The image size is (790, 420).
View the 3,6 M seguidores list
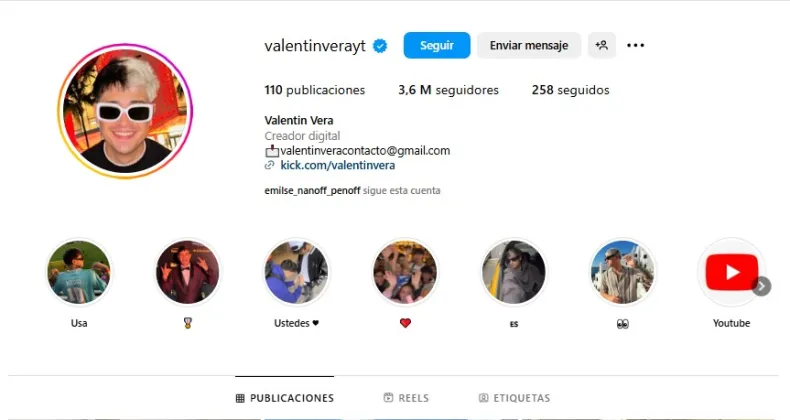[x=448, y=90]
